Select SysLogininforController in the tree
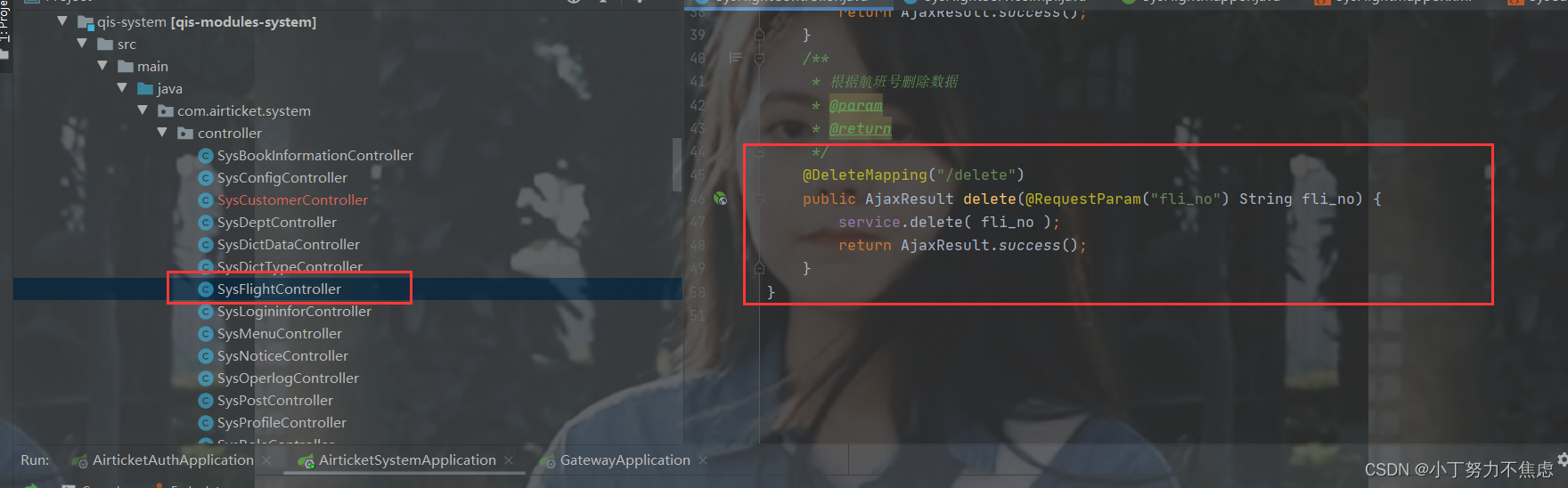Screen dimensions: 1568x488 (x=294, y=311)
